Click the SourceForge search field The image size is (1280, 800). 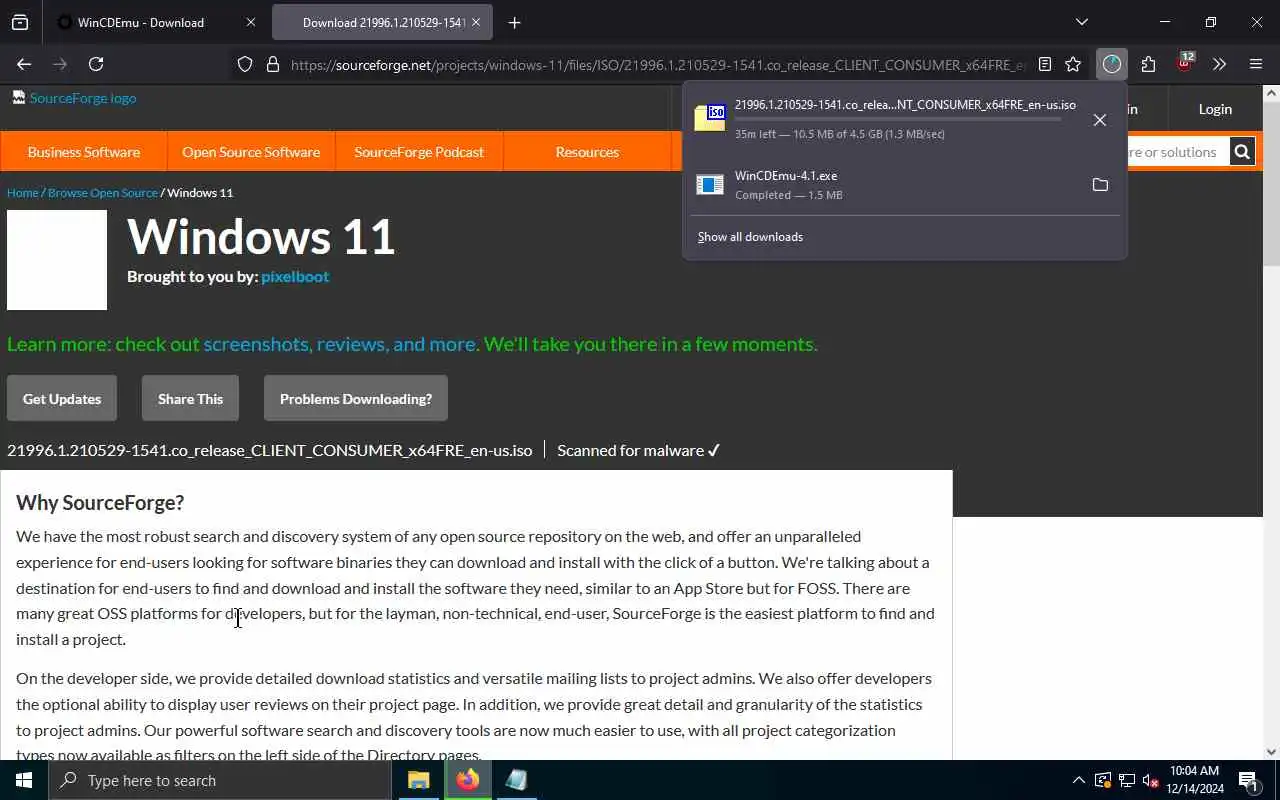click(x=1177, y=152)
